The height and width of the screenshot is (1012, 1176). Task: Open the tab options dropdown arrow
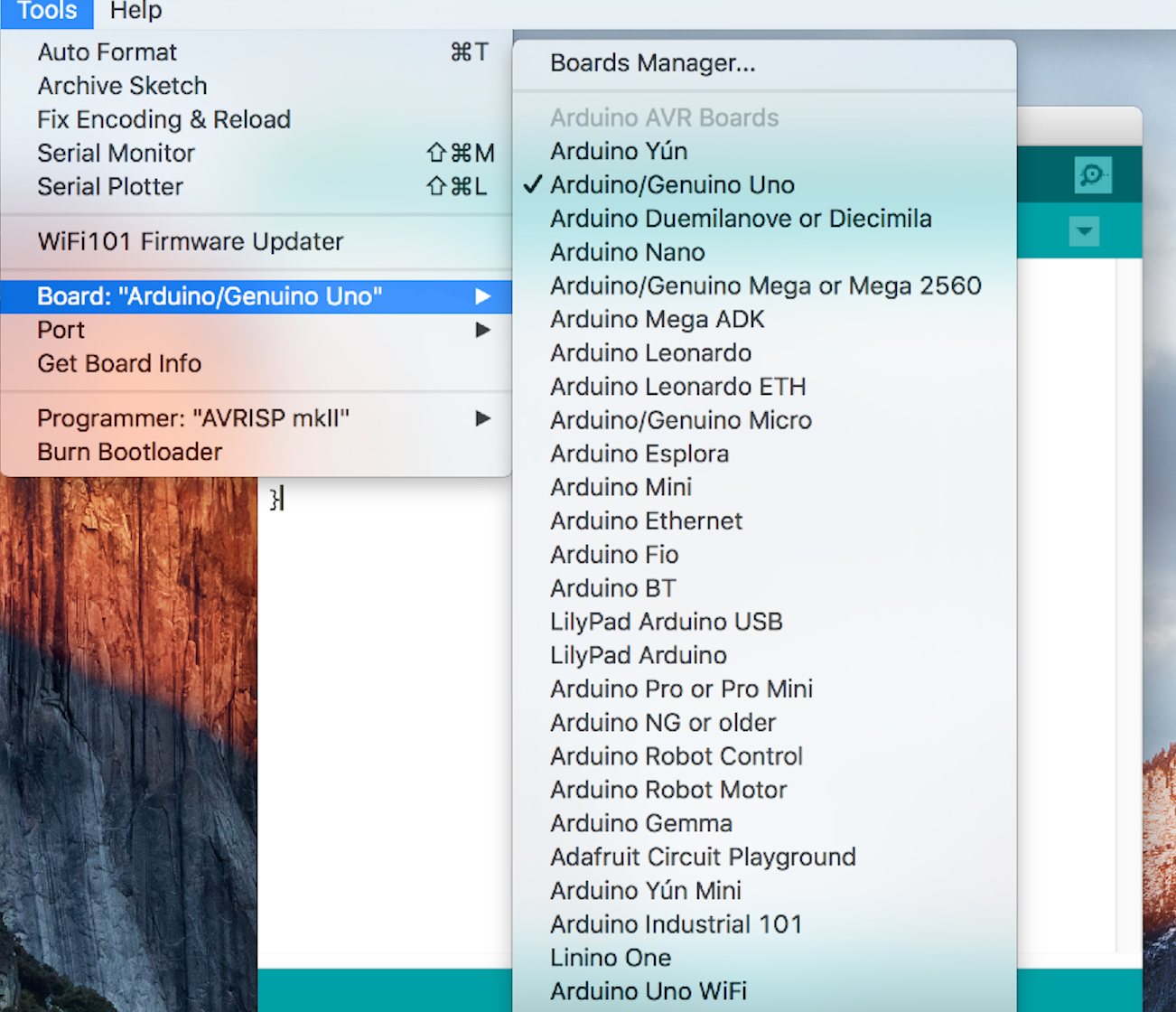point(1084,231)
